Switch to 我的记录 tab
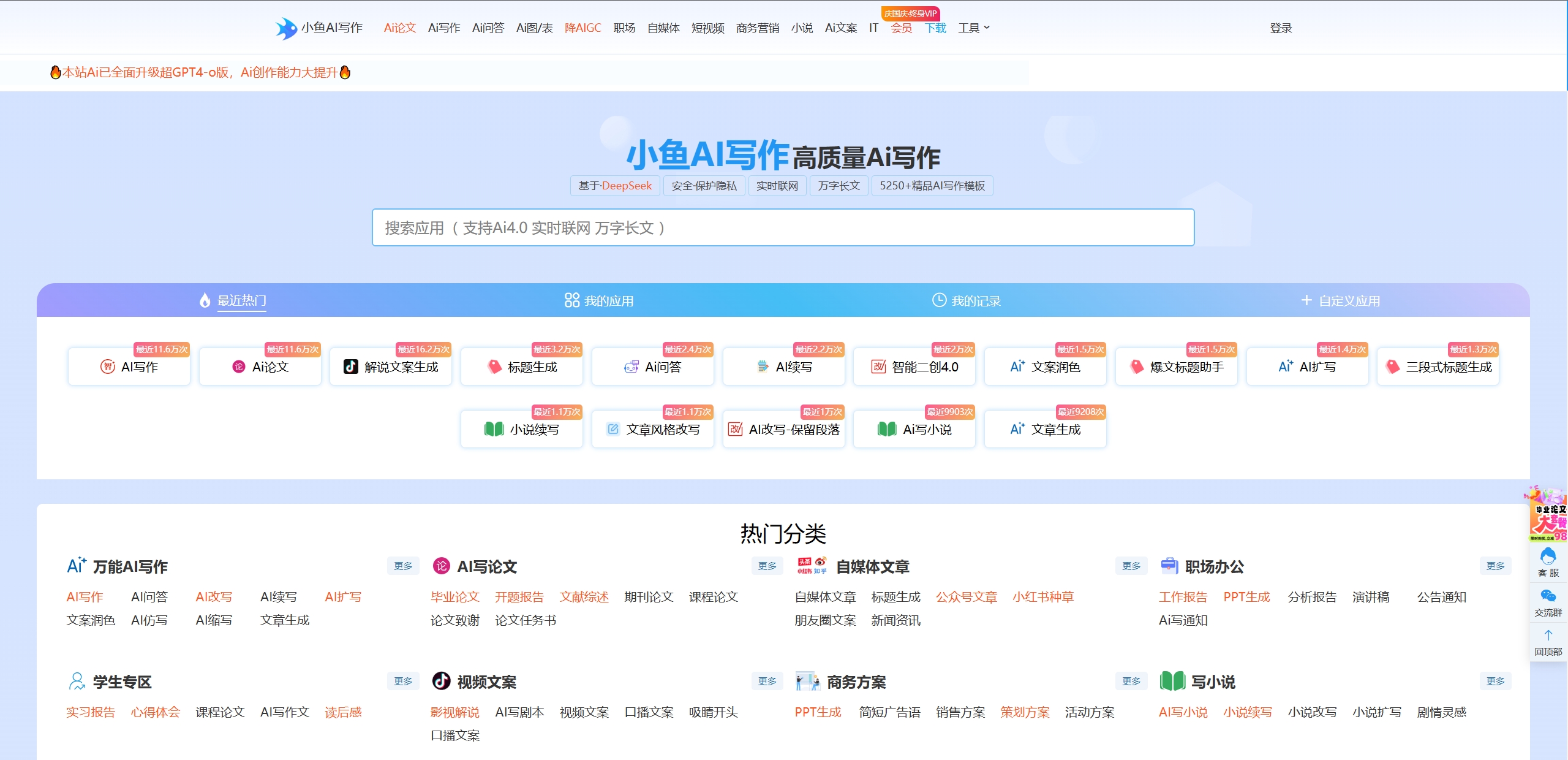 point(967,300)
